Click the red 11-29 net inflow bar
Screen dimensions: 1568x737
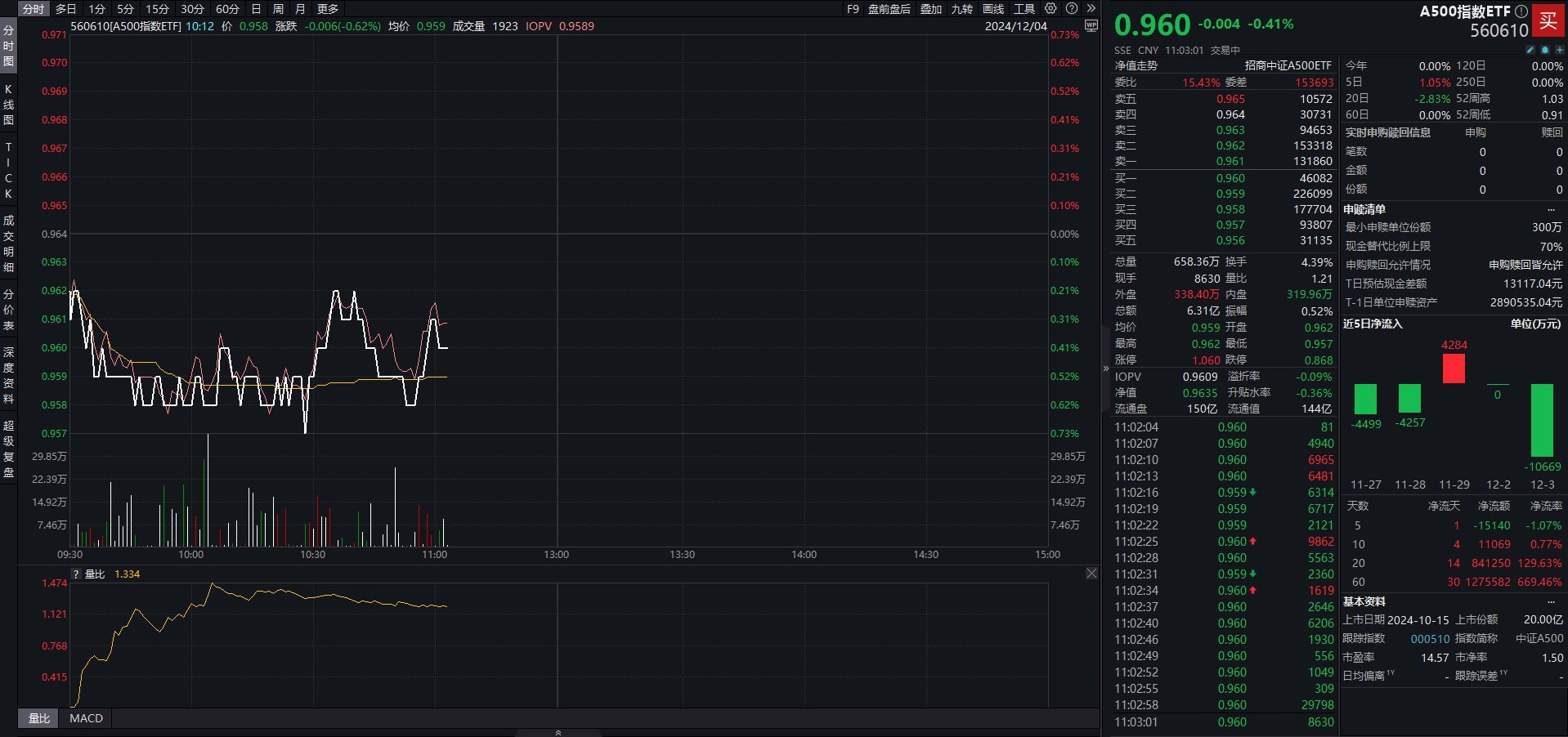pyautogui.click(x=1454, y=368)
